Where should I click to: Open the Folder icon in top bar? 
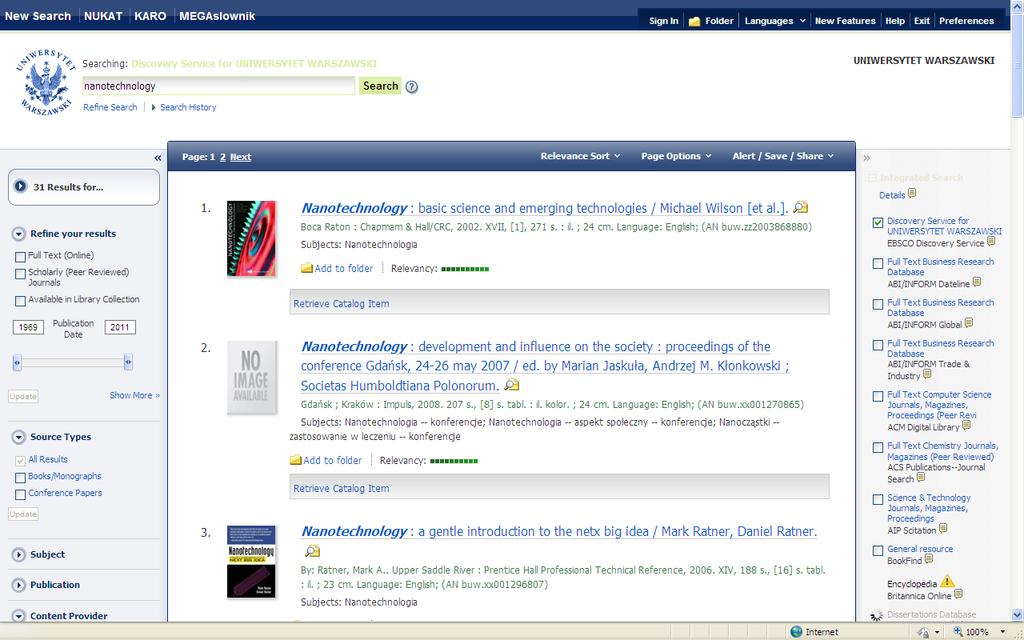tap(694, 22)
